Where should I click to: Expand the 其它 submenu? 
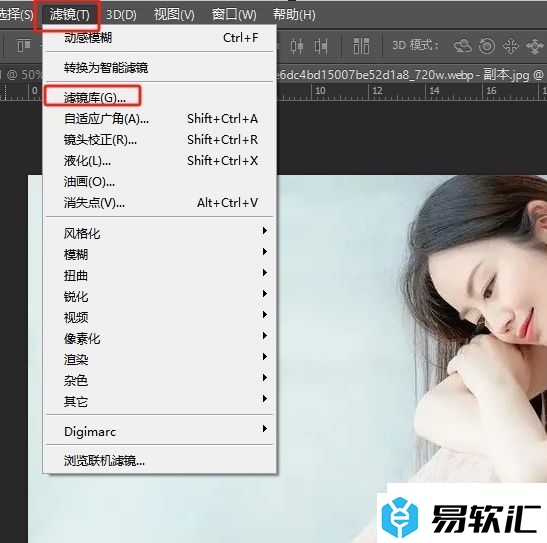(160, 401)
